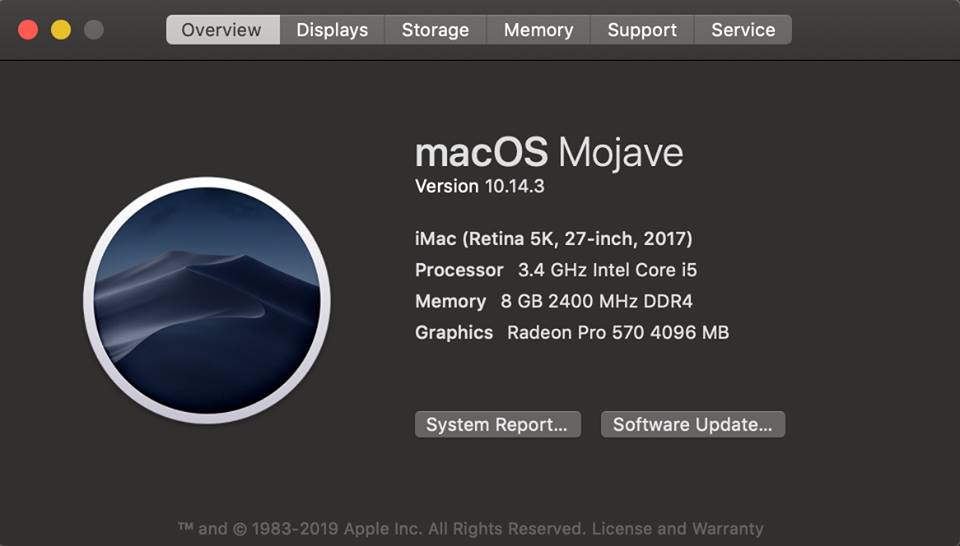
Task: Close the About This Mac window
Action: pos(28,29)
